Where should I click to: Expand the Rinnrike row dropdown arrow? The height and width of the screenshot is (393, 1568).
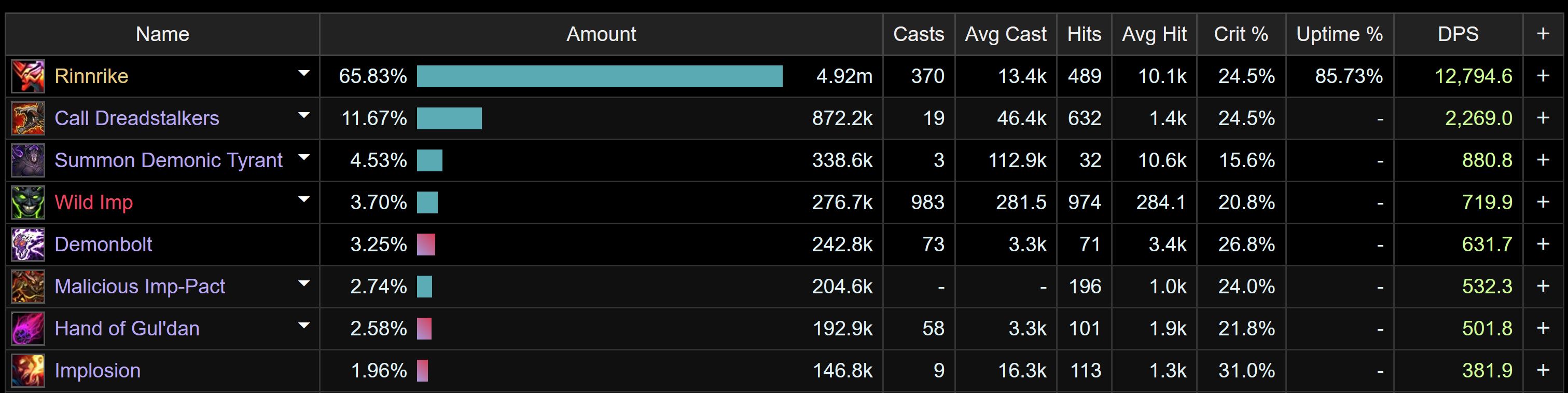pos(304,74)
